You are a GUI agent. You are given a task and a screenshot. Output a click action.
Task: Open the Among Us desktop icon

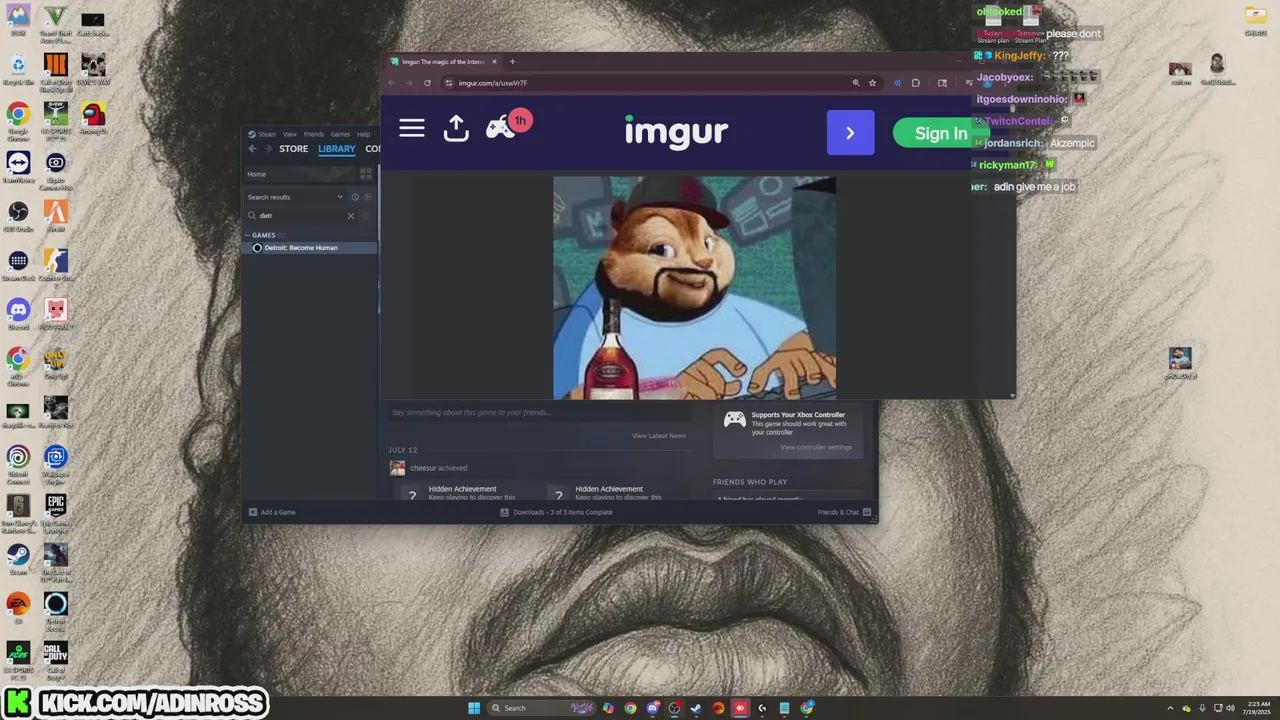[94, 119]
